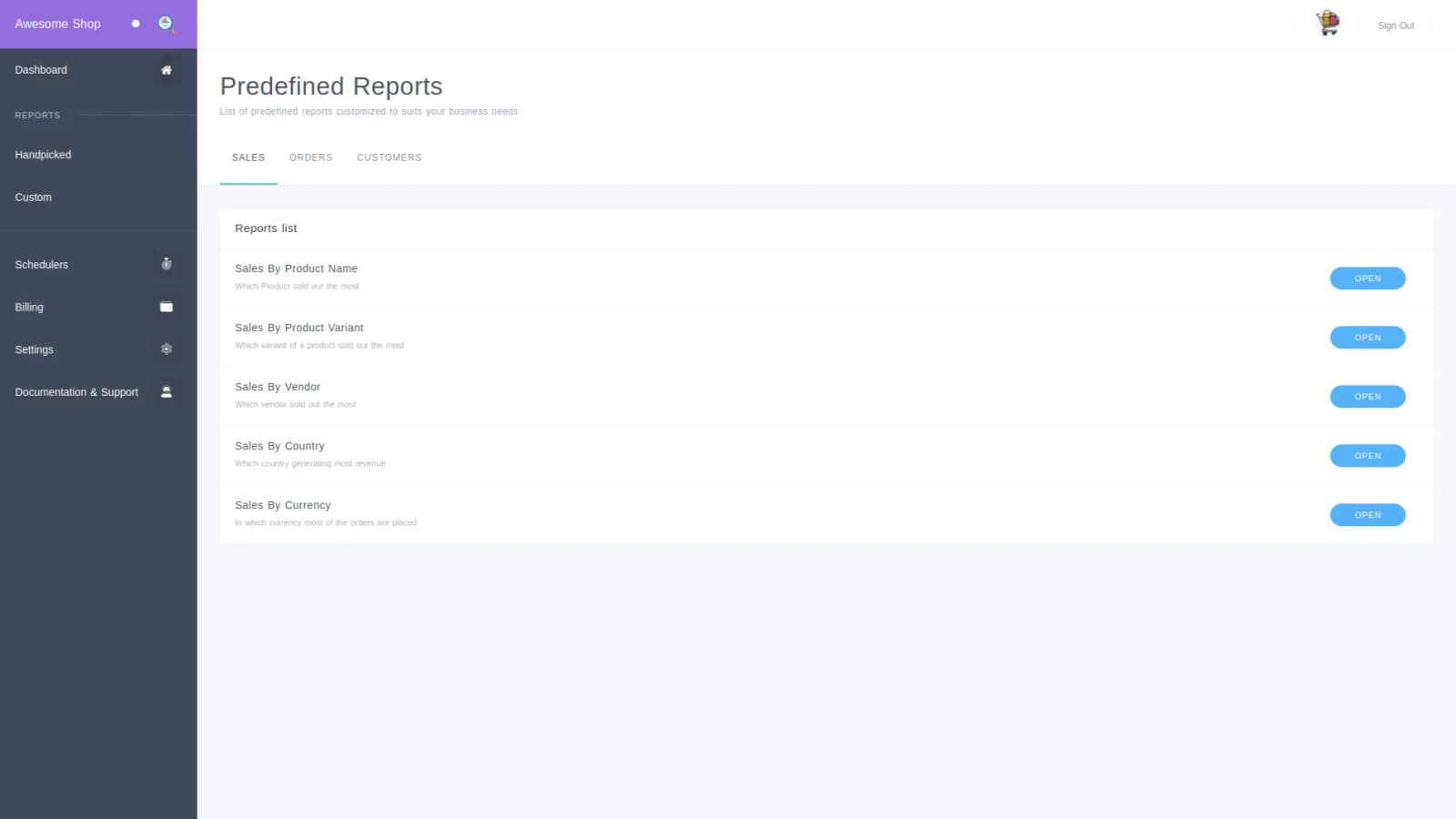This screenshot has height=819, width=1456.
Task: Click the 'Sales By Product Variant' title text
Action: pos(299,328)
